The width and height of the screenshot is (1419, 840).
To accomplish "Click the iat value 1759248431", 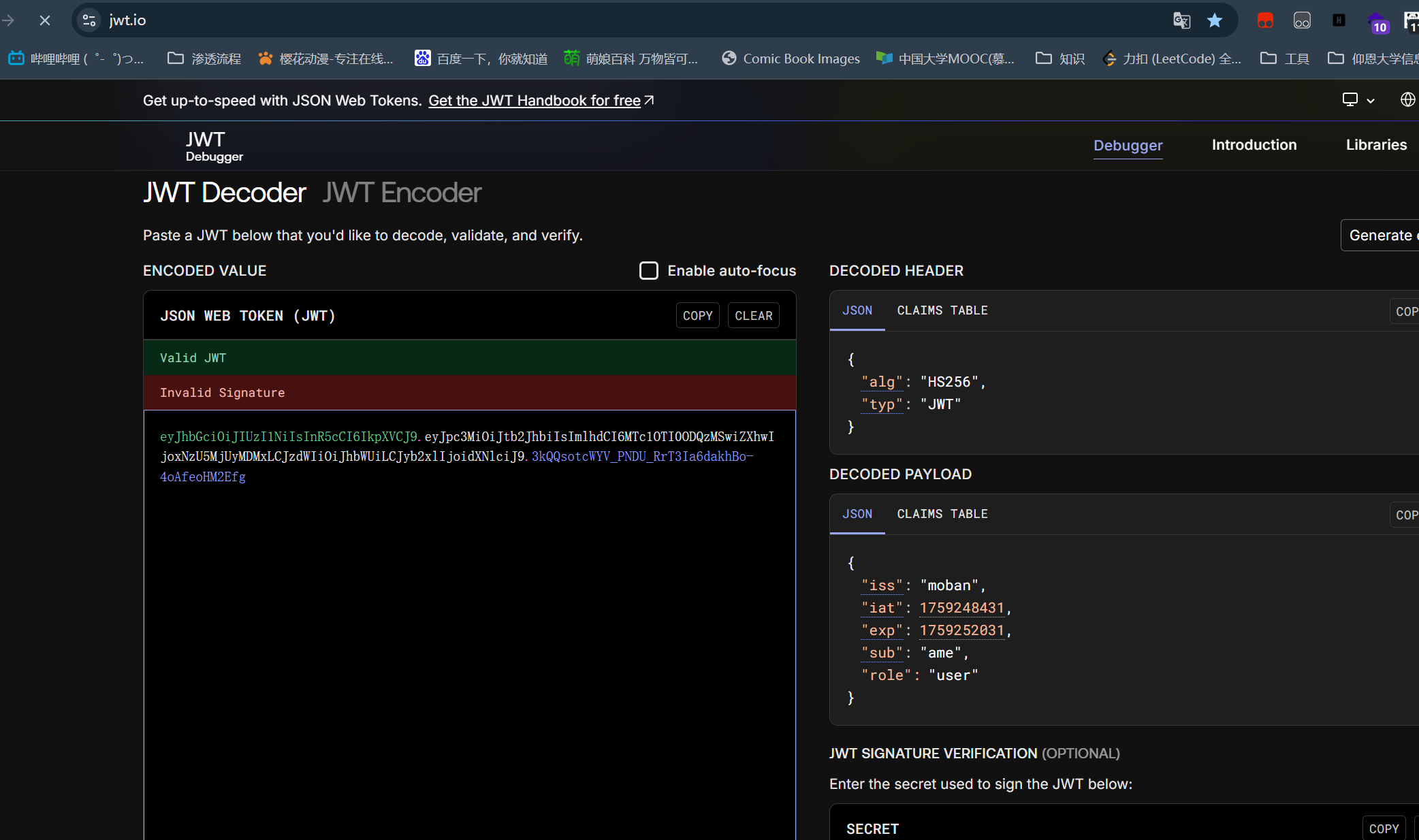I will coord(961,608).
